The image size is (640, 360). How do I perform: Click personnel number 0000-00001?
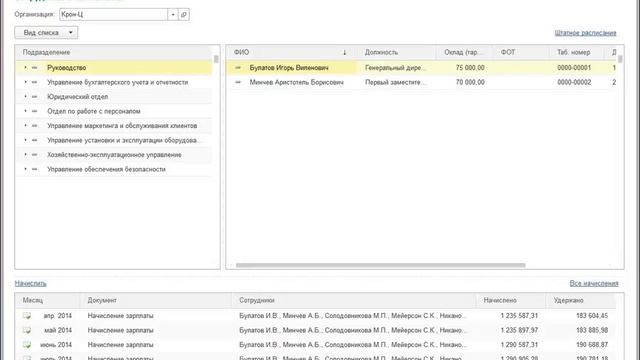point(574,68)
